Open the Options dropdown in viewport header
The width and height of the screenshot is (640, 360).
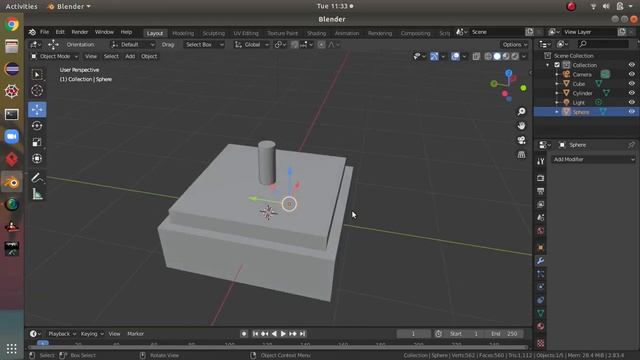coord(514,44)
